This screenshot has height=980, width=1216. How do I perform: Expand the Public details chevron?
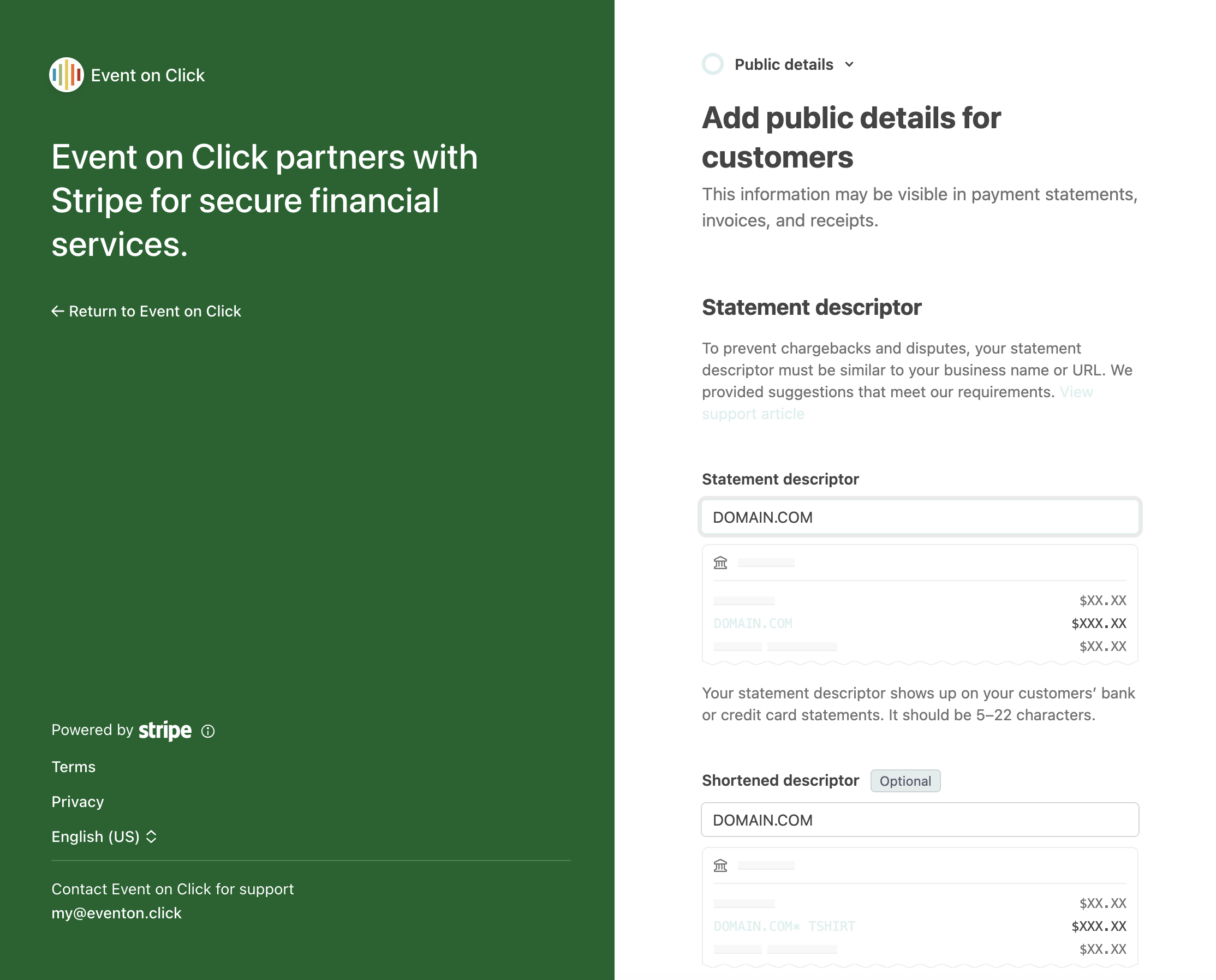(x=849, y=65)
